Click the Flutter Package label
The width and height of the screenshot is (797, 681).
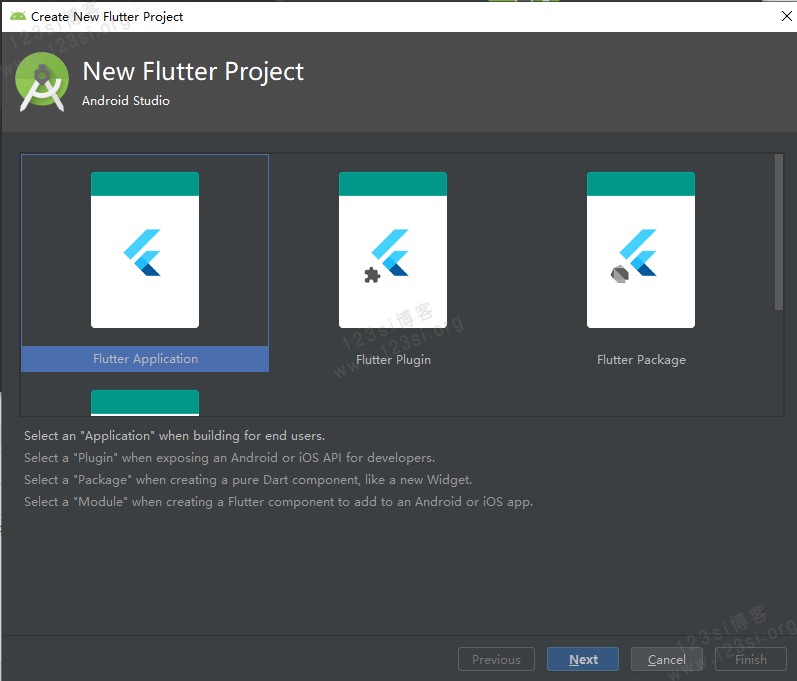pyautogui.click(x=641, y=360)
